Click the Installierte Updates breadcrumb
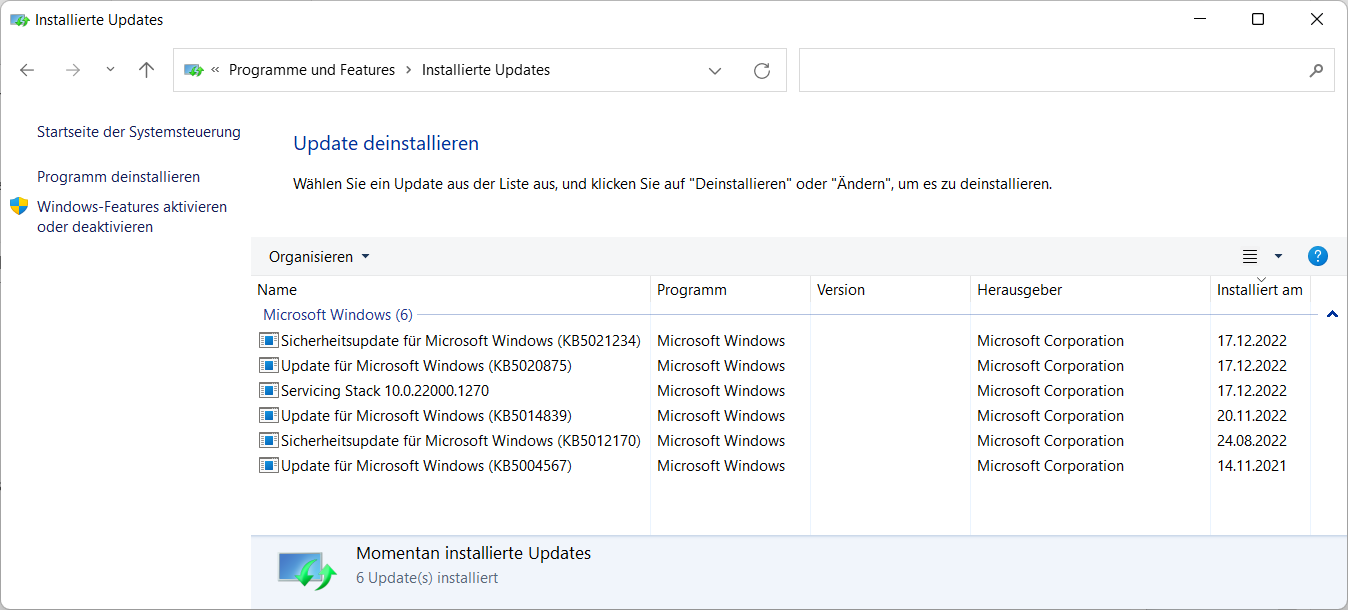Viewport: 1348px width, 610px height. (486, 70)
